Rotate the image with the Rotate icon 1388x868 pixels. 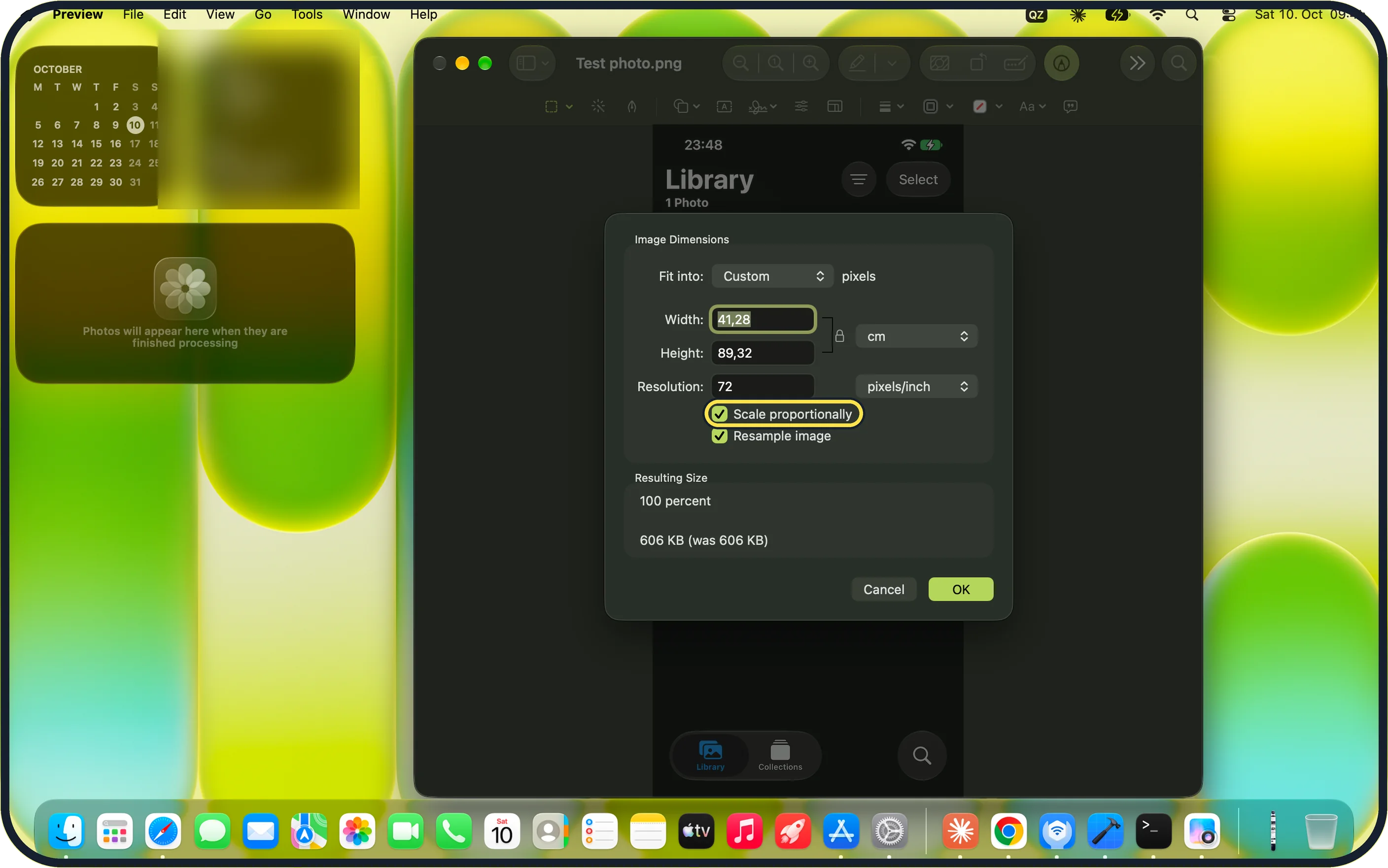[x=978, y=62]
